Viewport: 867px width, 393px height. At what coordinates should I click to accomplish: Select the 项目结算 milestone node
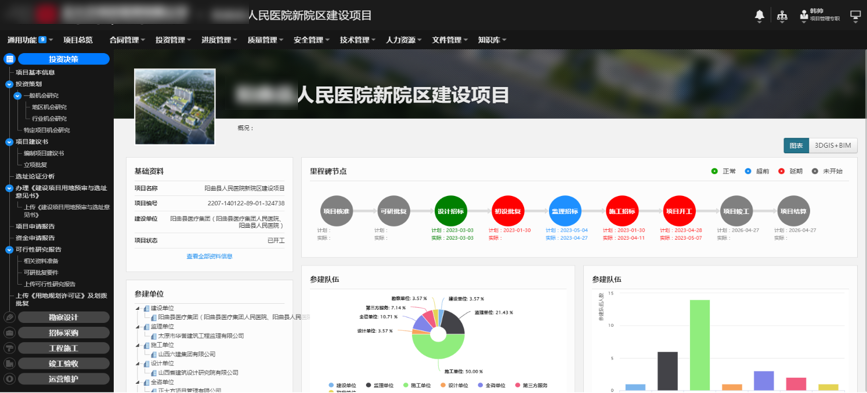(x=793, y=211)
